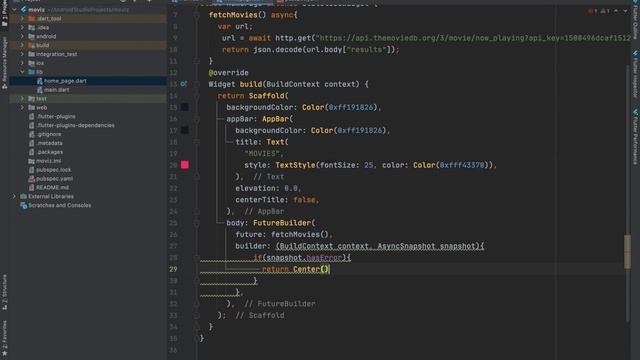Open the Favorites tool window tab
Screen dimensions: 640x360
(4, 338)
